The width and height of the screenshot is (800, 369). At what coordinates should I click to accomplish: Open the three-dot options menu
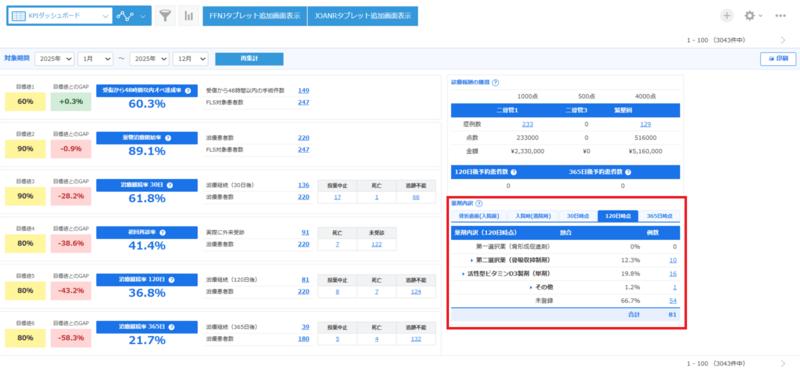(x=780, y=16)
